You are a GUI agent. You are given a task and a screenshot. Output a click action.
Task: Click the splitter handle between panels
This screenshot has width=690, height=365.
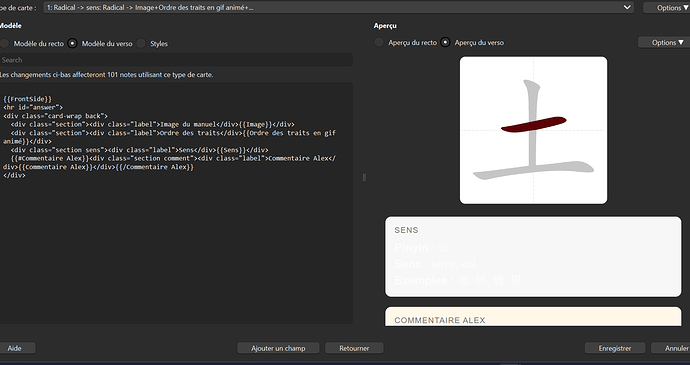coord(364,177)
